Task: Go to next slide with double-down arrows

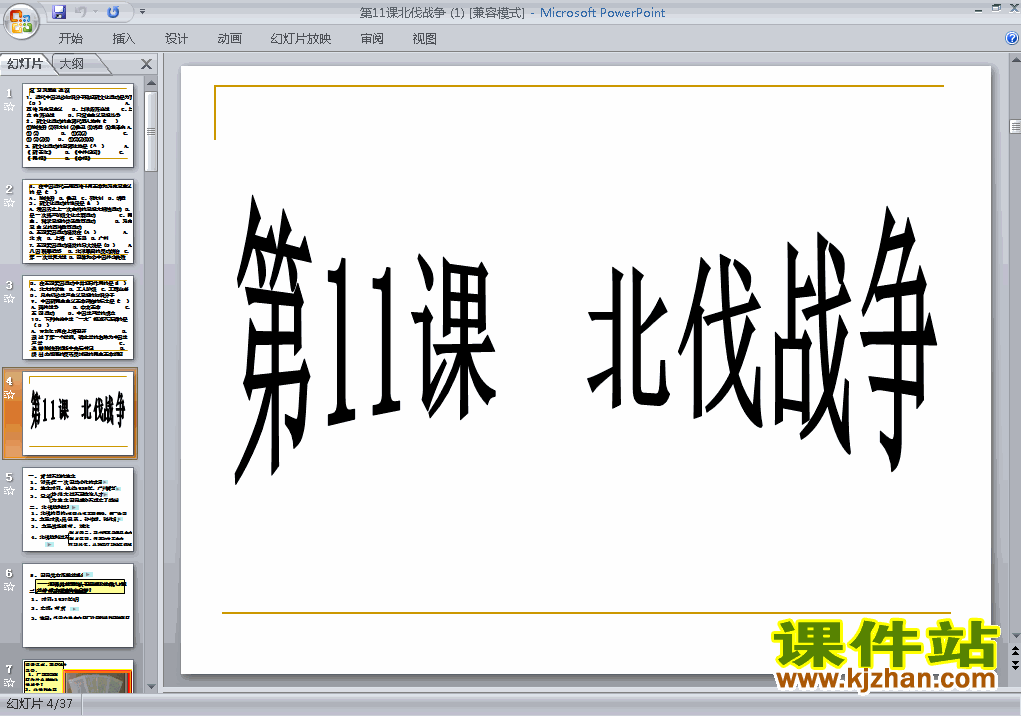Action: click(1015, 665)
